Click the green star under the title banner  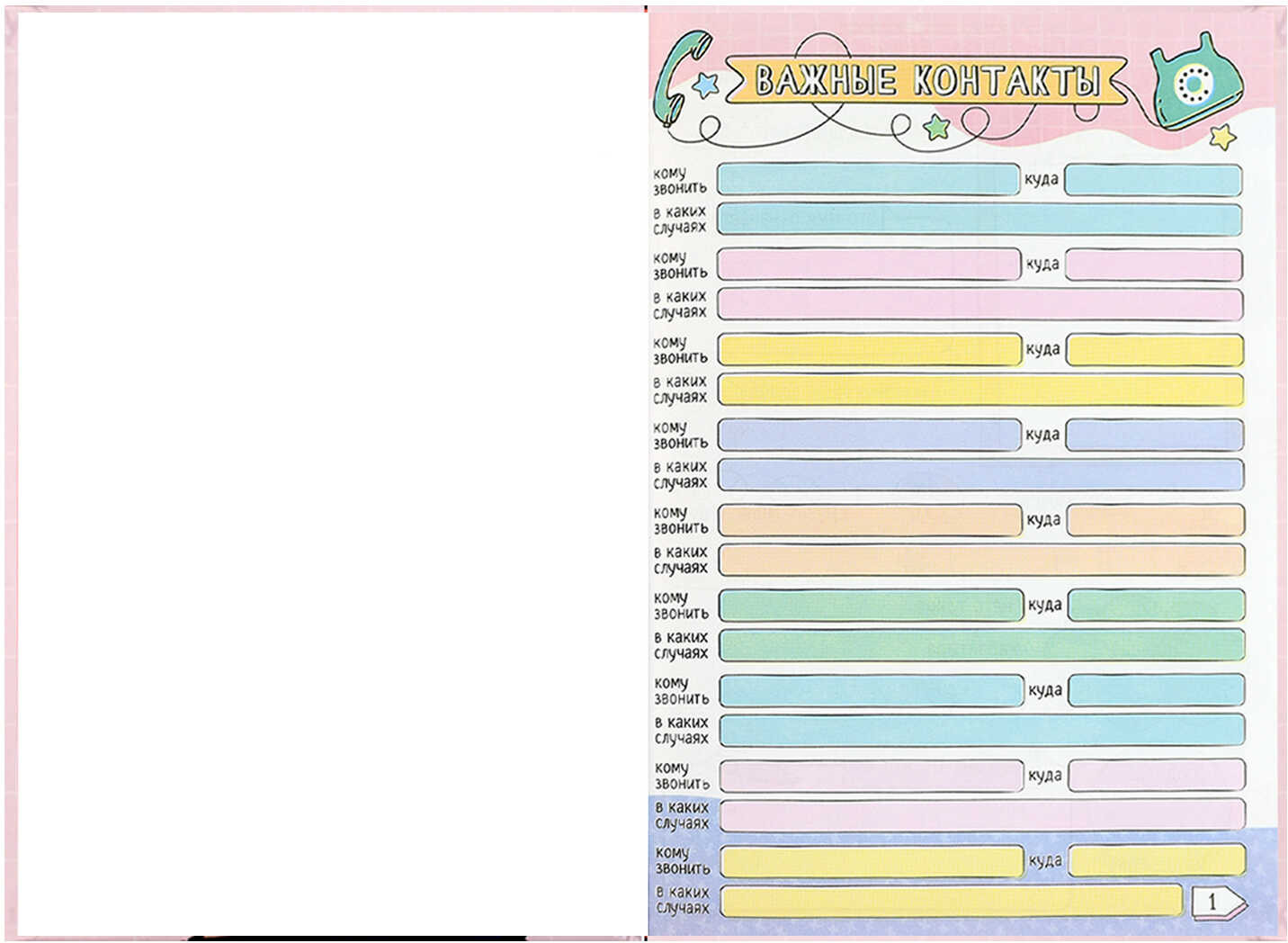pyautogui.click(x=936, y=127)
